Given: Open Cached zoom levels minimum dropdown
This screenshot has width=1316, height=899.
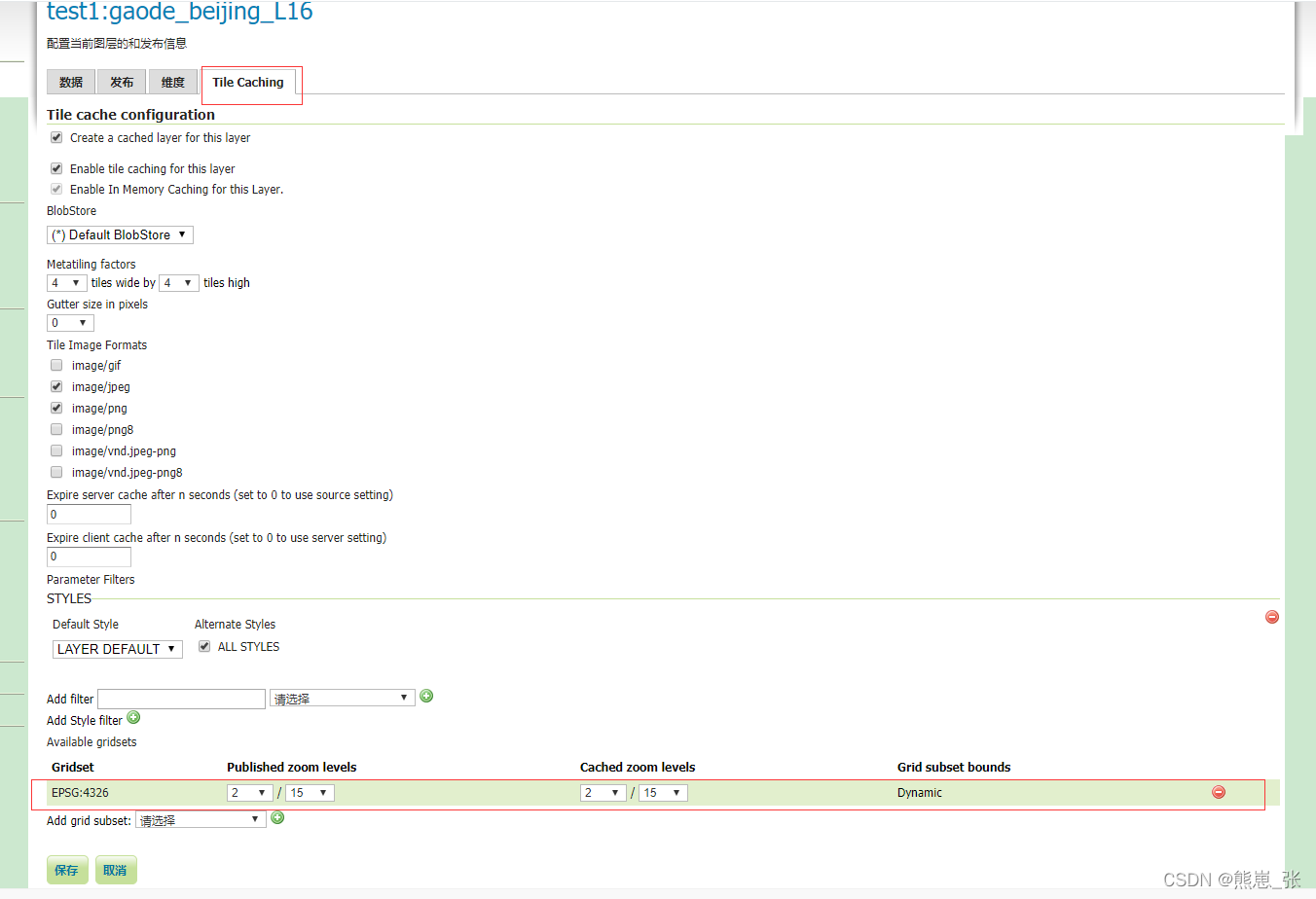Looking at the screenshot, I should pyautogui.click(x=603, y=793).
